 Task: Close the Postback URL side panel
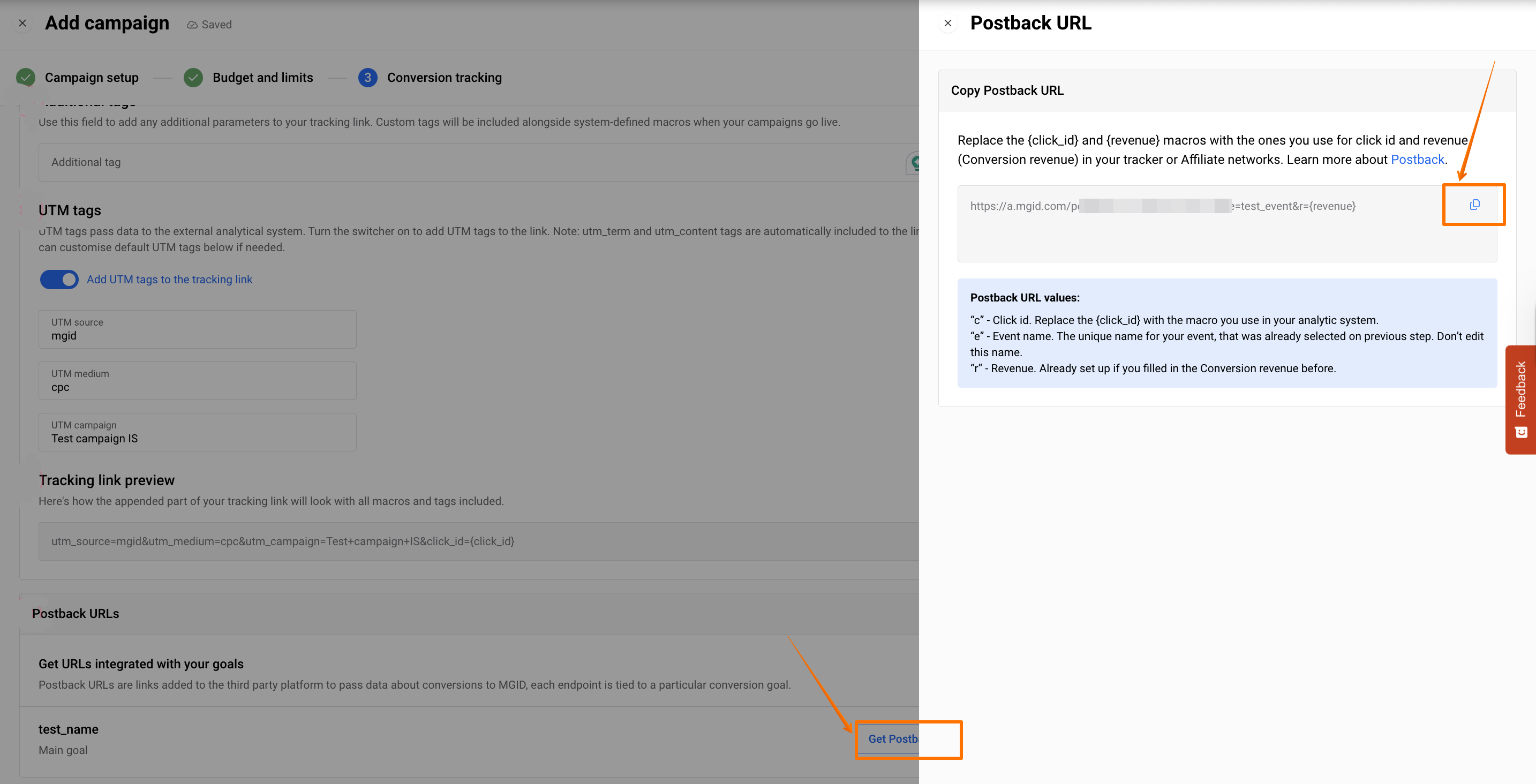(947, 23)
